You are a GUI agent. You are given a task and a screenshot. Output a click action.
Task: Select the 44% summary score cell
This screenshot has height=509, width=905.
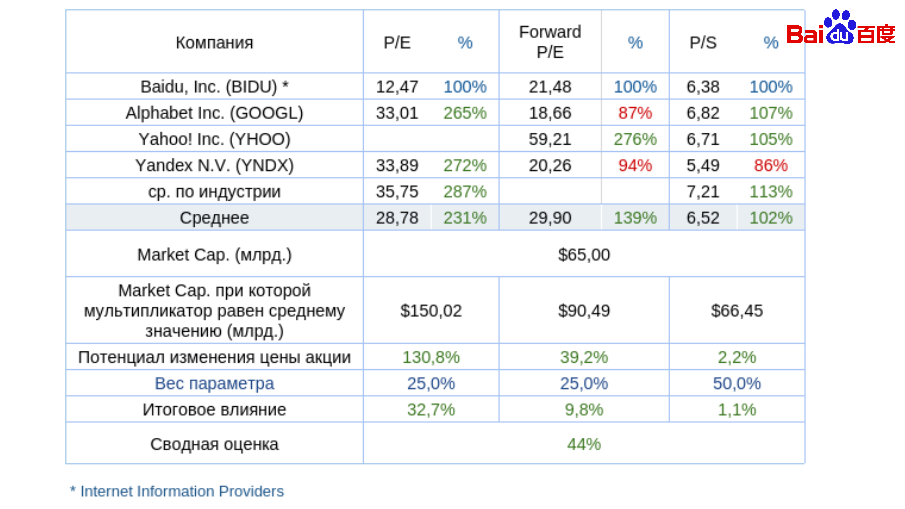click(x=584, y=443)
